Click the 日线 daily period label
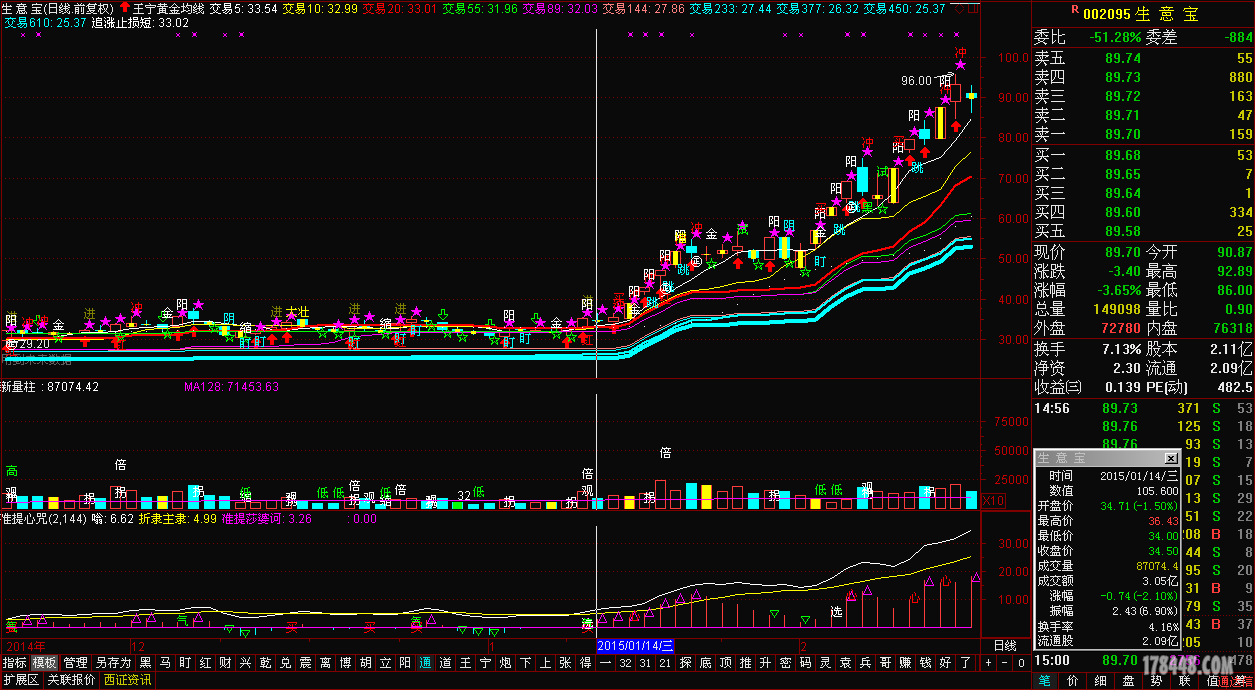1255x690 pixels. click(x=1005, y=646)
